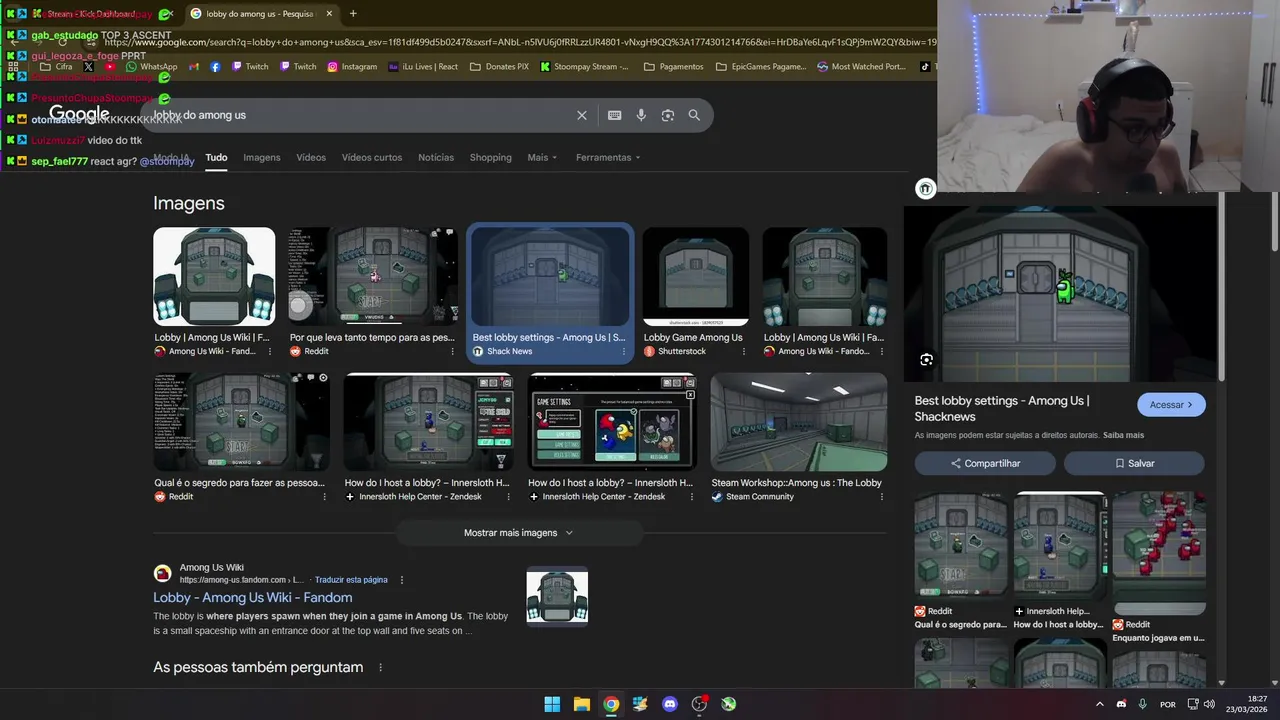
Task: Open the Steam Workshop The Lobby thumbnail
Action: [x=798, y=422]
